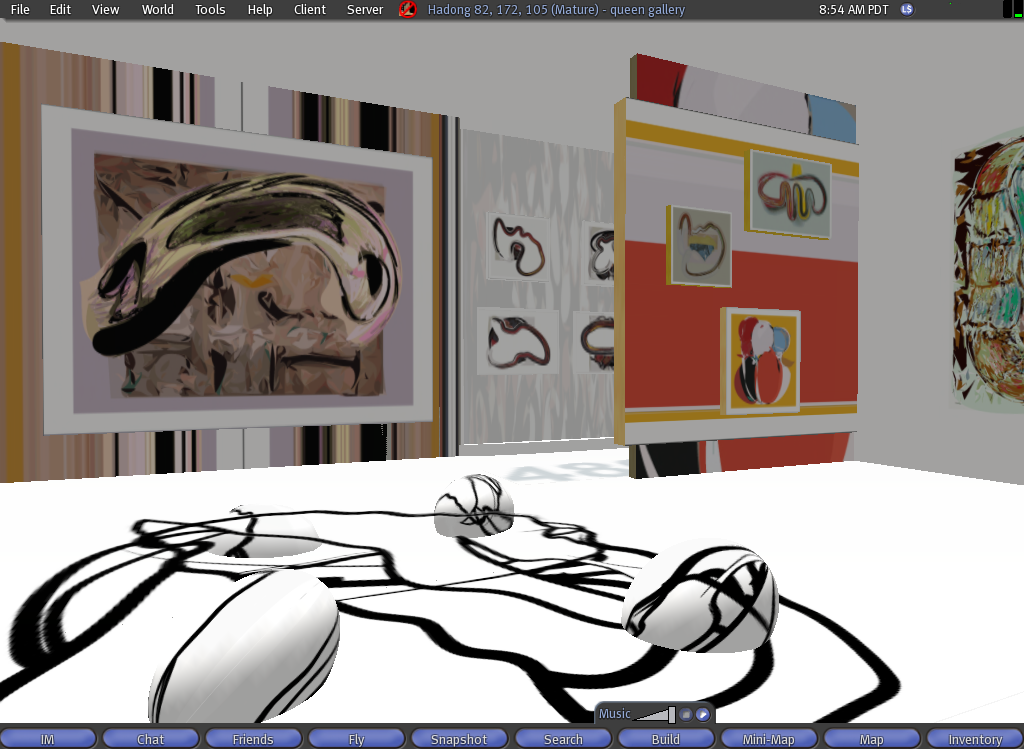
Task: Toggle Fly mode
Action: 356,739
